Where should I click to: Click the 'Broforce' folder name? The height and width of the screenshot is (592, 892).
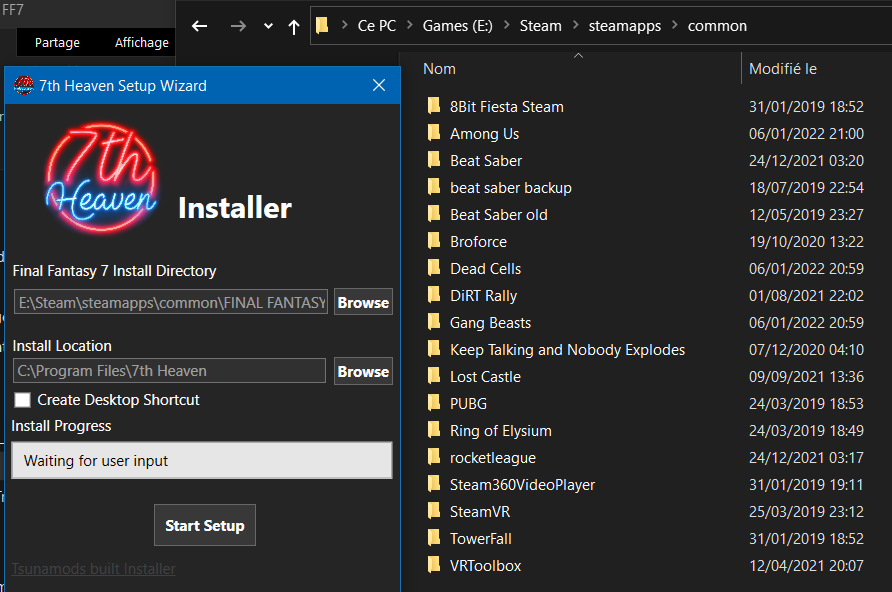tap(478, 242)
